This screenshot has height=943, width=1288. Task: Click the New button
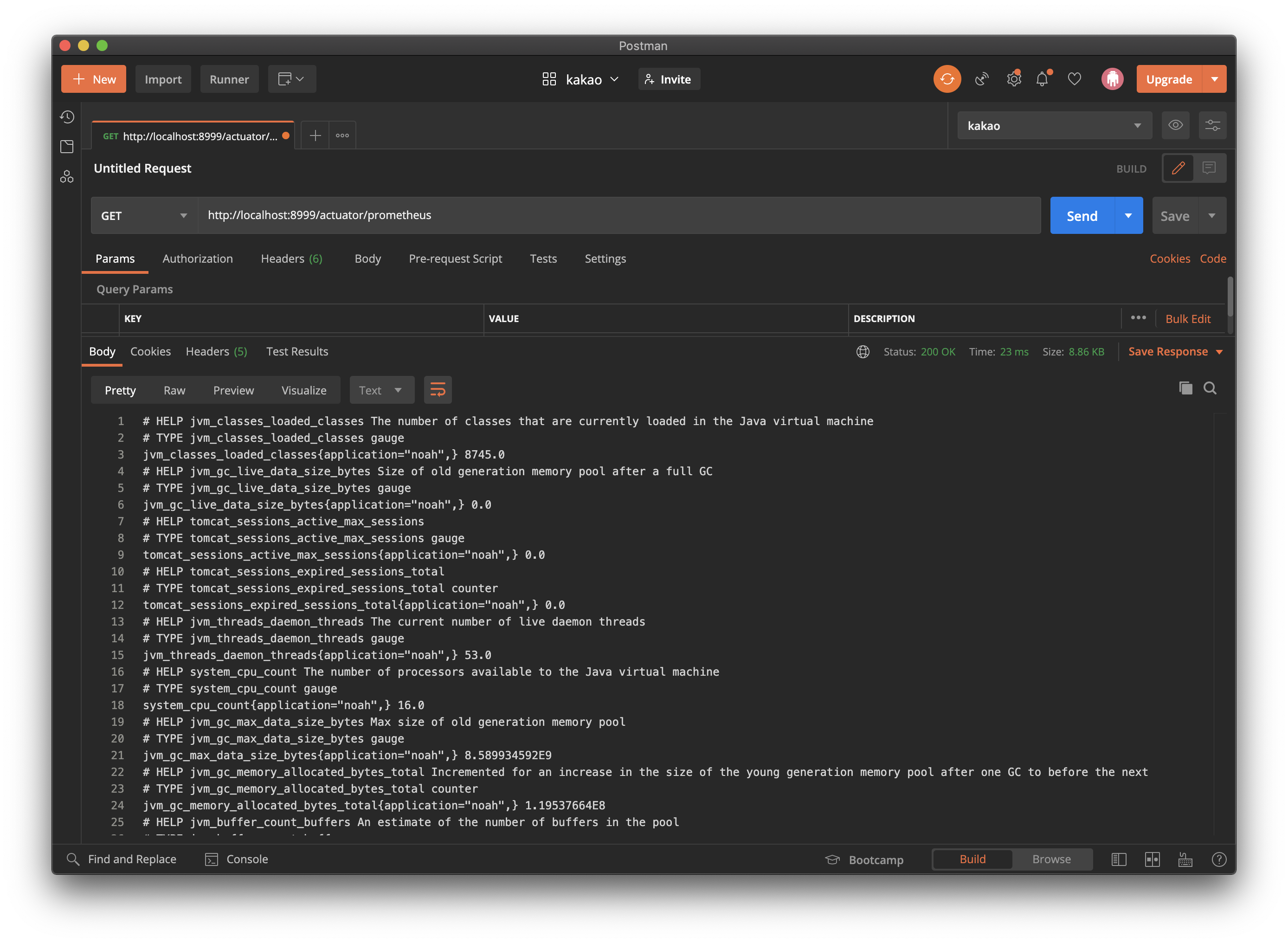coord(94,79)
